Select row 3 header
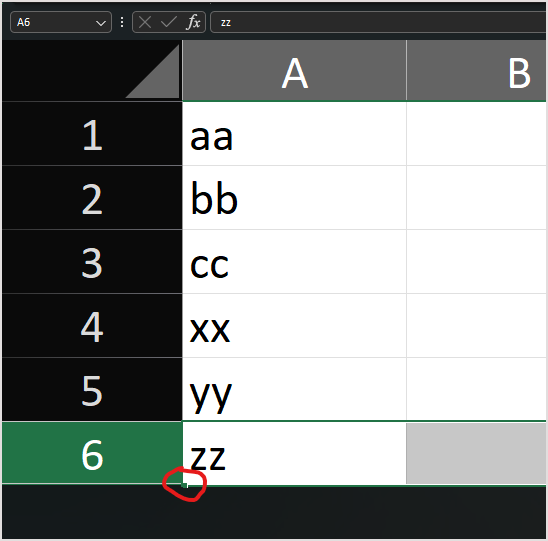Image resolution: width=548 pixels, height=541 pixels. coord(92,262)
